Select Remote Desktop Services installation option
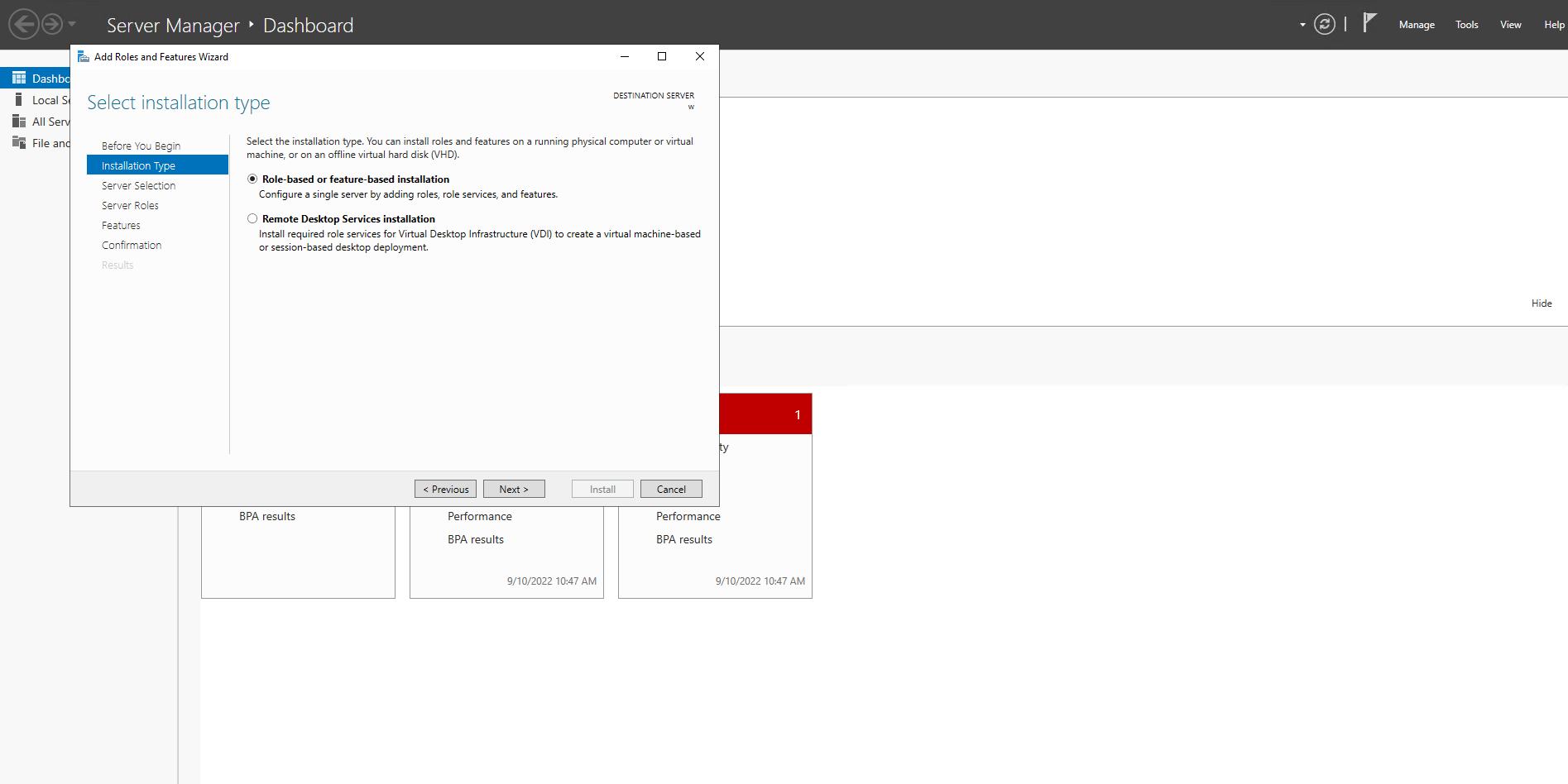Image resolution: width=1568 pixels, height=784 pixels. tap(252, 218)
